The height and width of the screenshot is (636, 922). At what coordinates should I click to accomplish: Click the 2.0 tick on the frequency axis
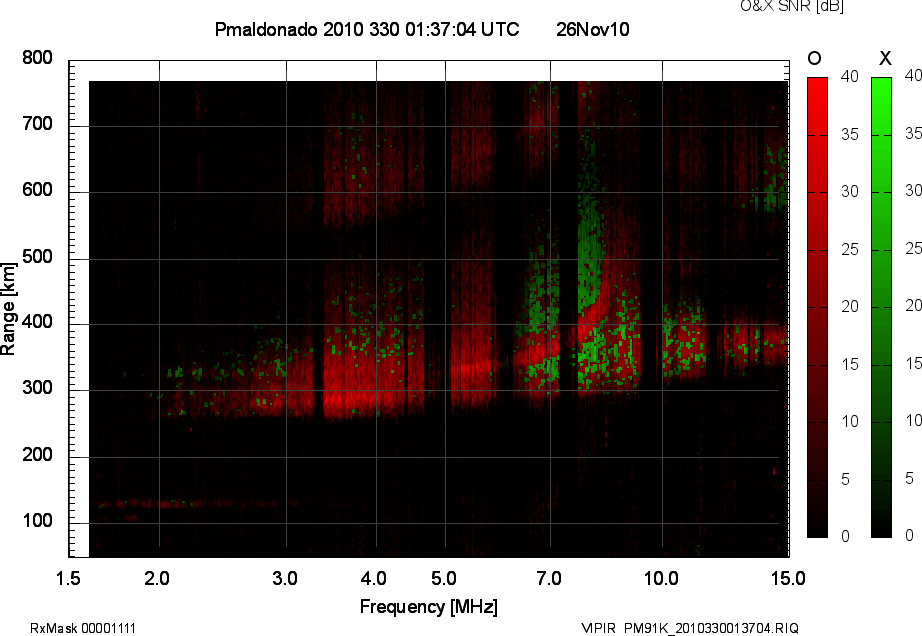click(x=157, y=578)
